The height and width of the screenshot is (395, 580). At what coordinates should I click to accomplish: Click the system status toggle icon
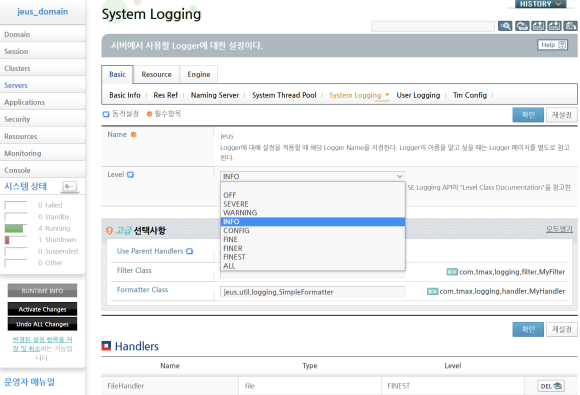(x=70, y=186)
